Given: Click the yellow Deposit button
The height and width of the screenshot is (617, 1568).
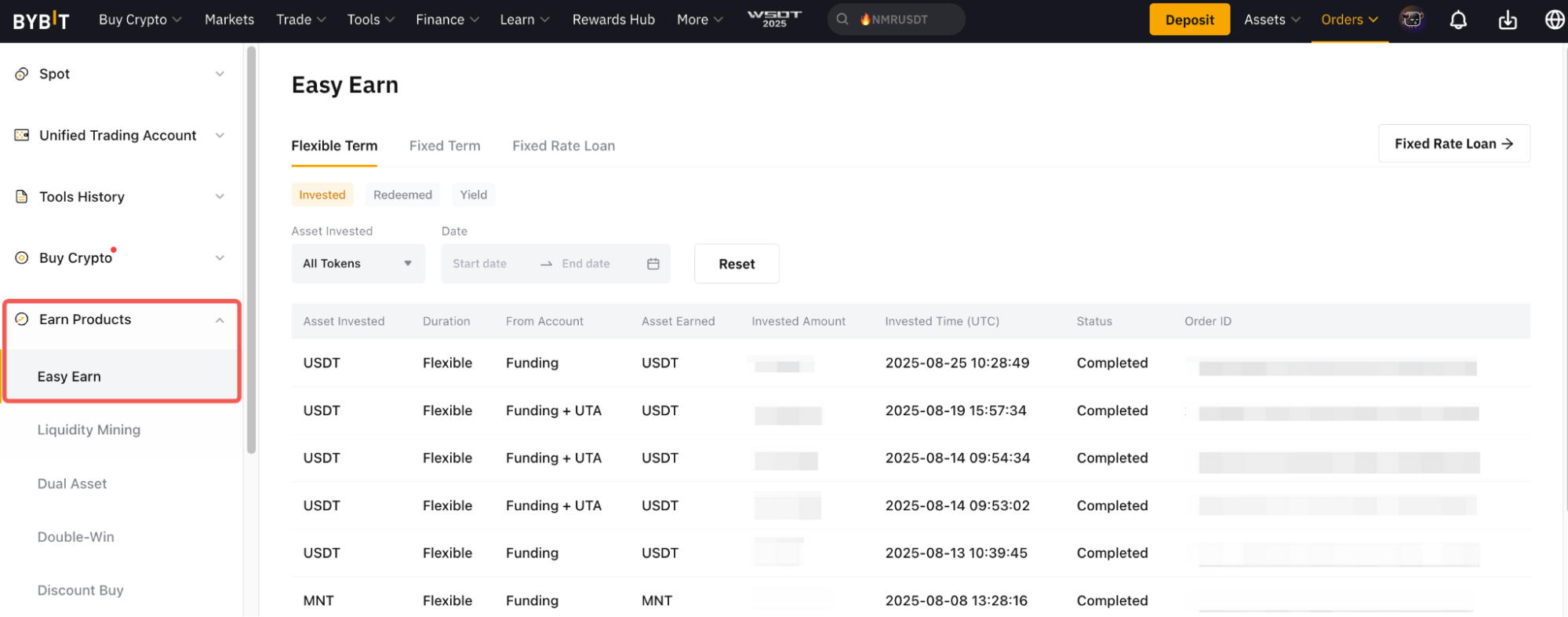Looking at the screenshot, I should [x=1189, y=20].
